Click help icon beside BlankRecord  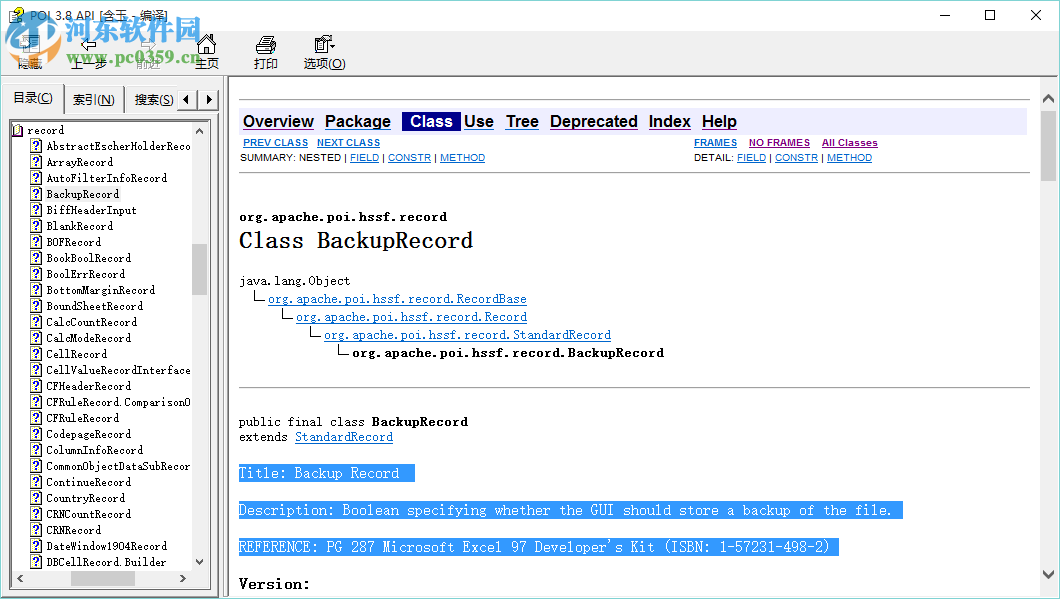[x=37, y=226]
